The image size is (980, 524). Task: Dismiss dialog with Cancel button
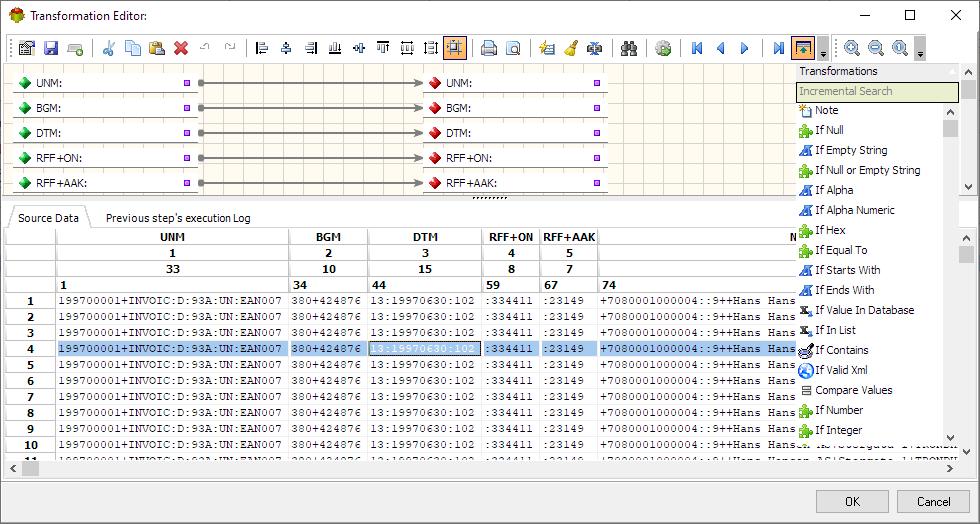(933, 501)
